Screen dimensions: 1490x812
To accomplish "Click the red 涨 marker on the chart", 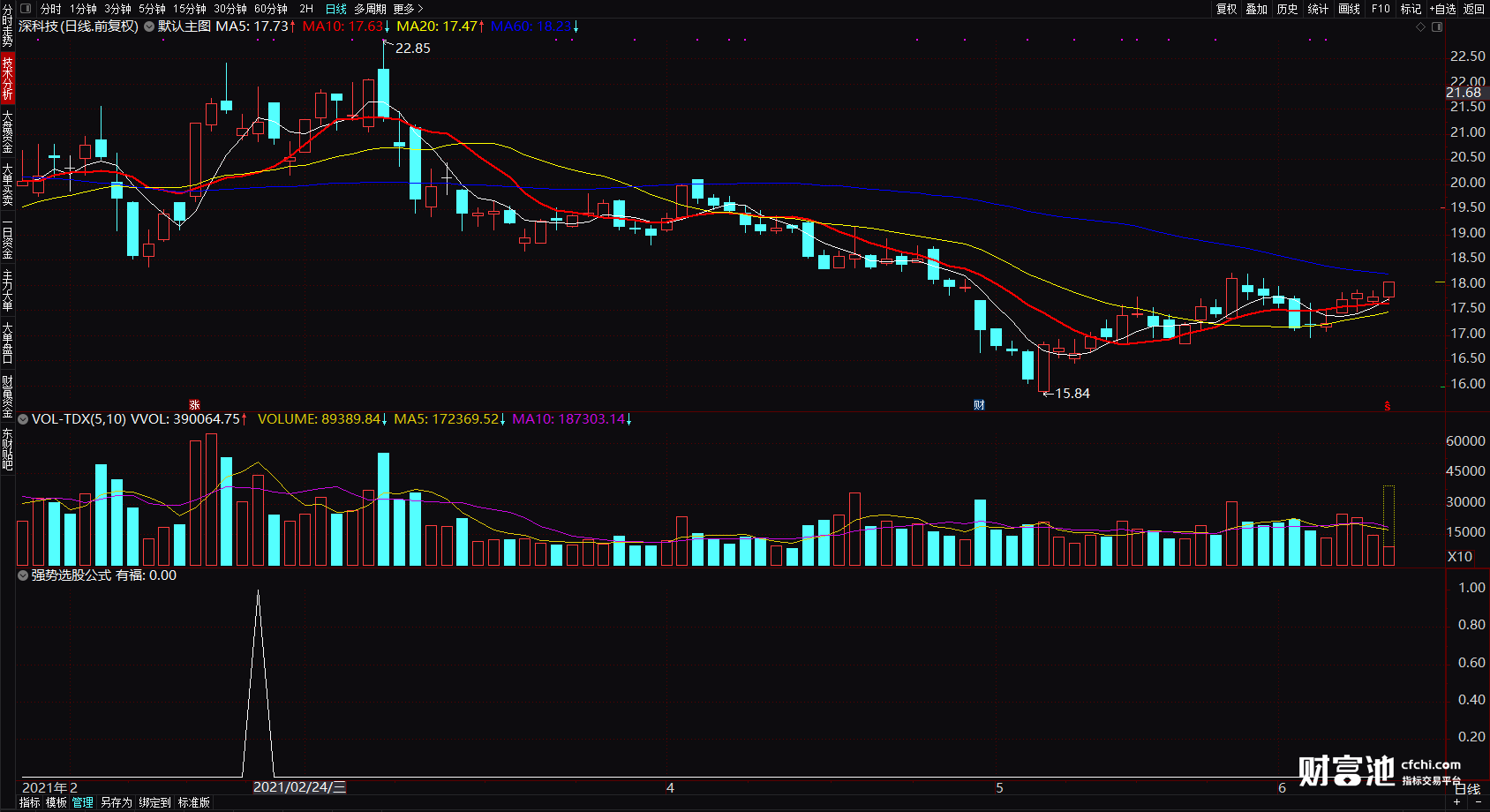I will [194, 405].
